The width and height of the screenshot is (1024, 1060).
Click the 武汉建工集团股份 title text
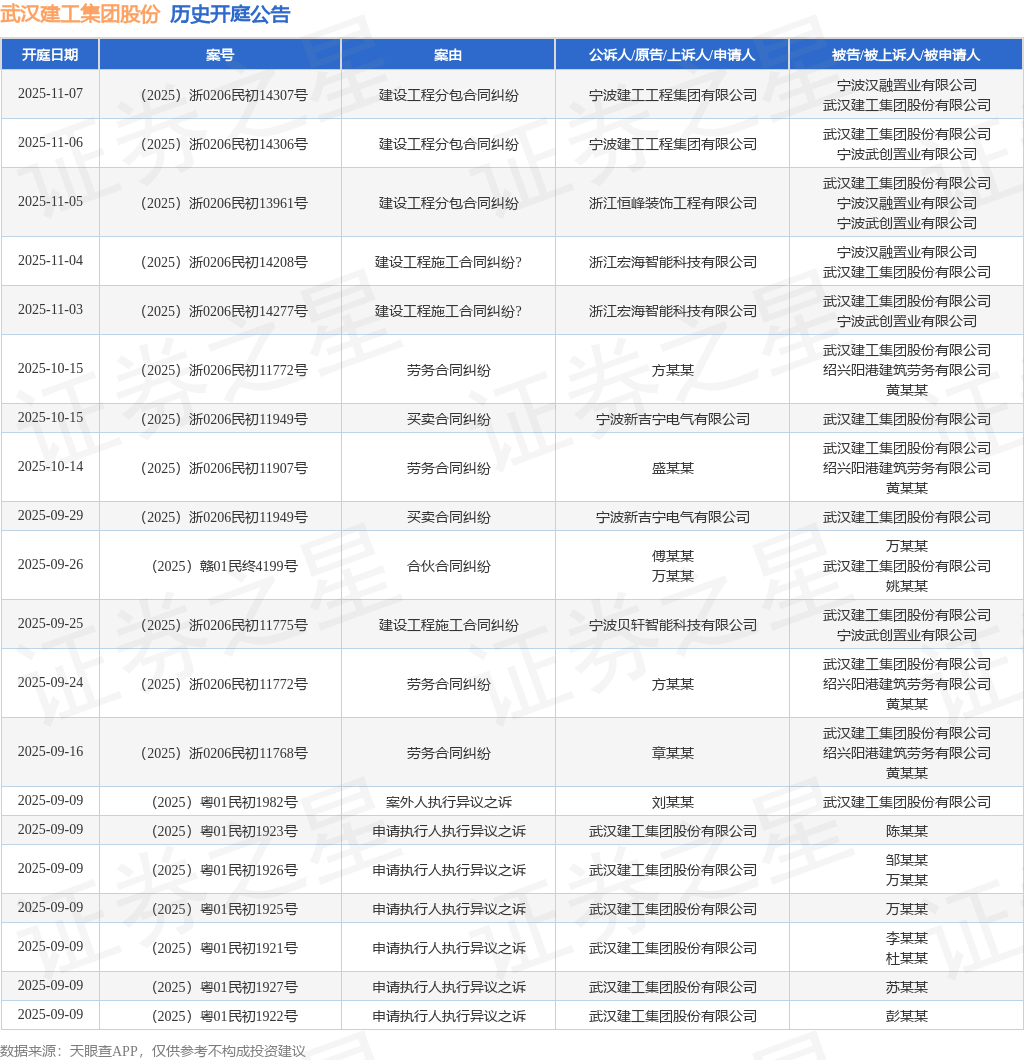tap(80, 14)
